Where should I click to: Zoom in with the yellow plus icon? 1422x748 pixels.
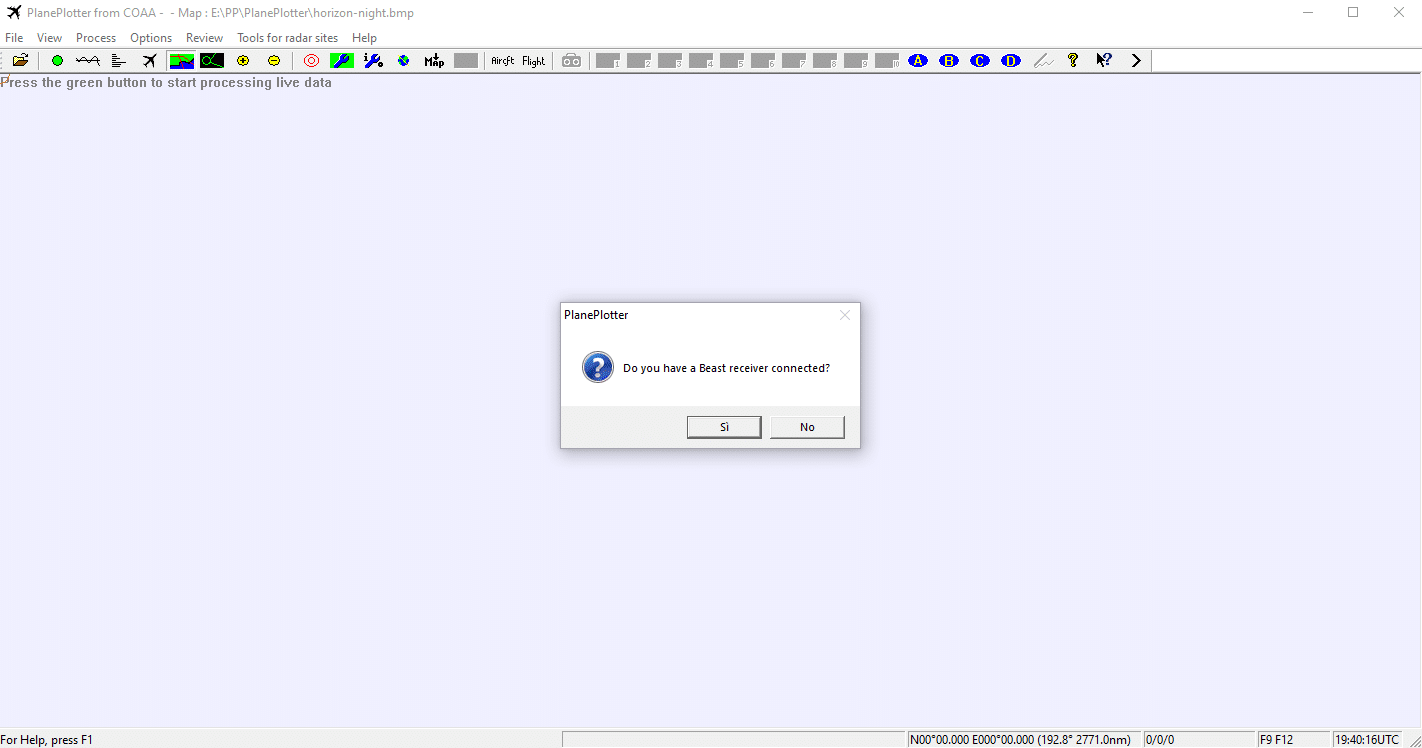click(243, 61)
